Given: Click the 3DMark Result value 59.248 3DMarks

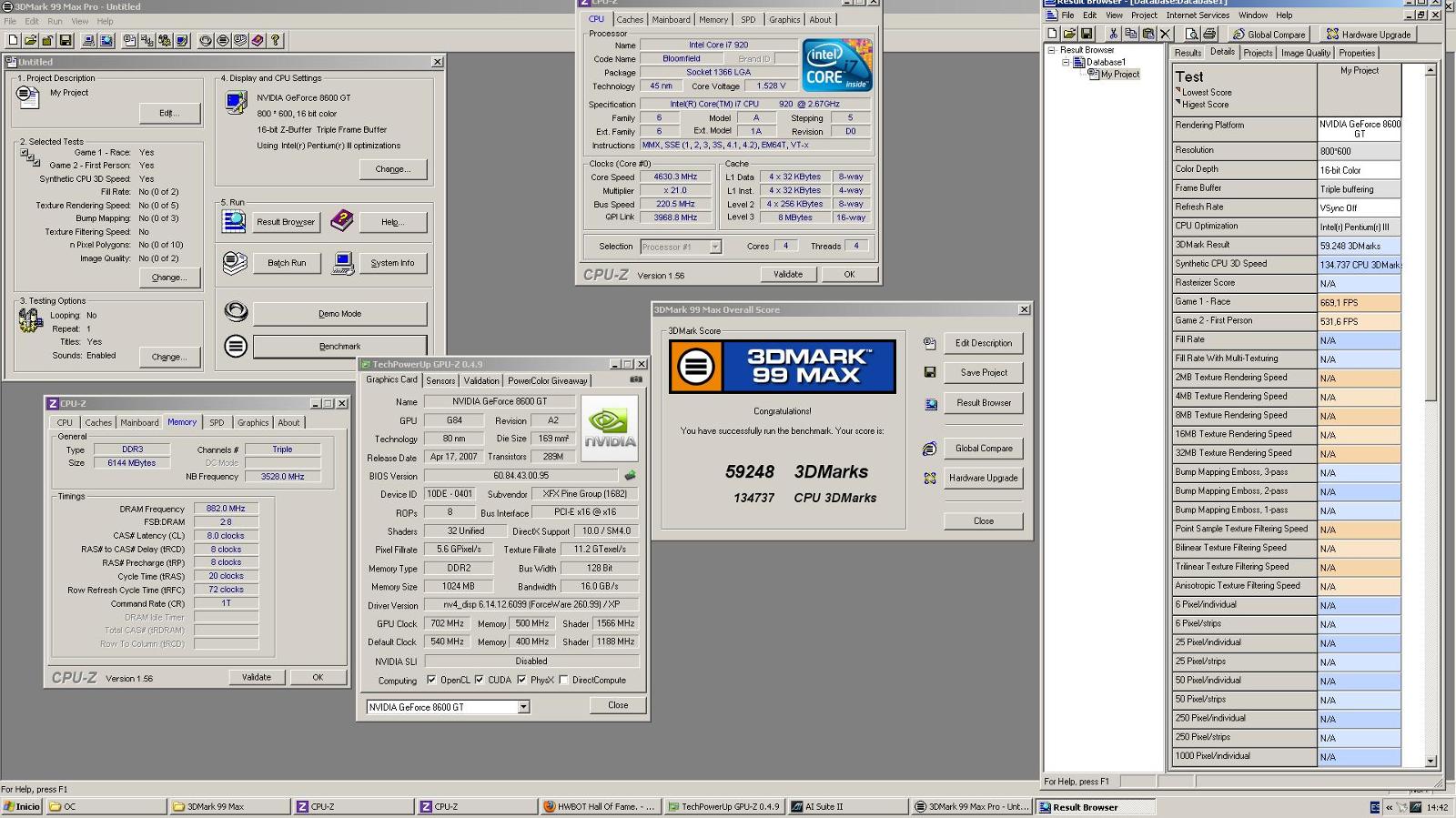Looking at the screenshot, I should click(1359, 245).
